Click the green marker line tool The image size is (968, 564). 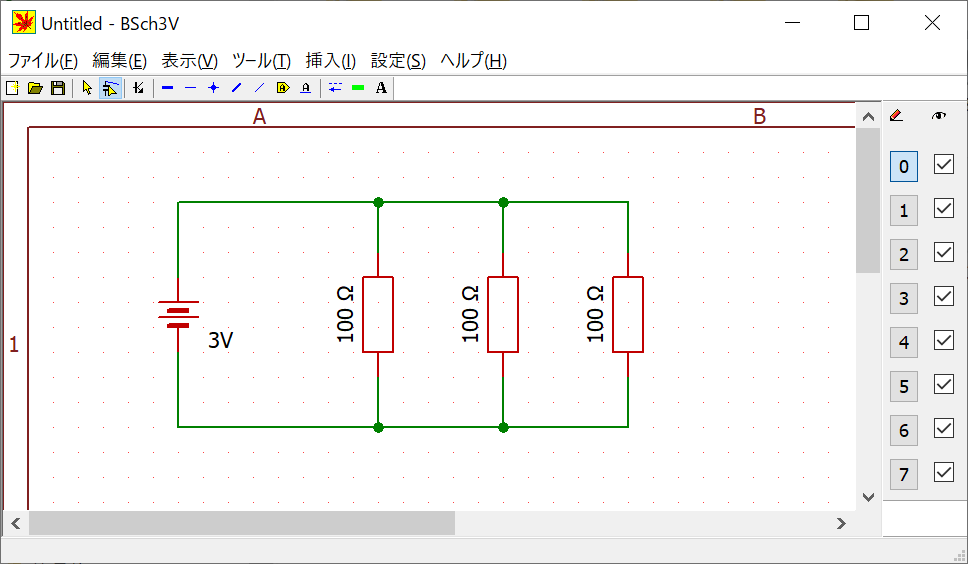pyautogui.click(x=358, y=88)
